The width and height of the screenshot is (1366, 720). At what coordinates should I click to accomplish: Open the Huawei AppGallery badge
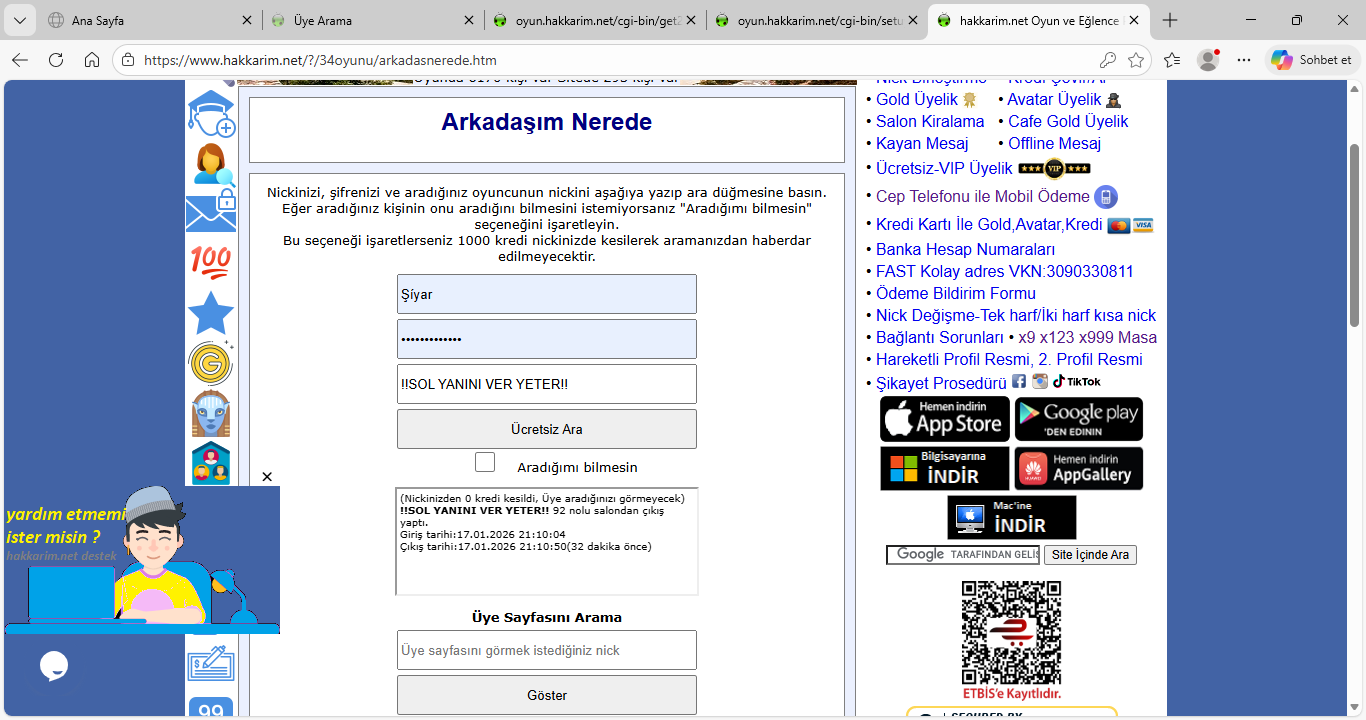pos(1079,468)
